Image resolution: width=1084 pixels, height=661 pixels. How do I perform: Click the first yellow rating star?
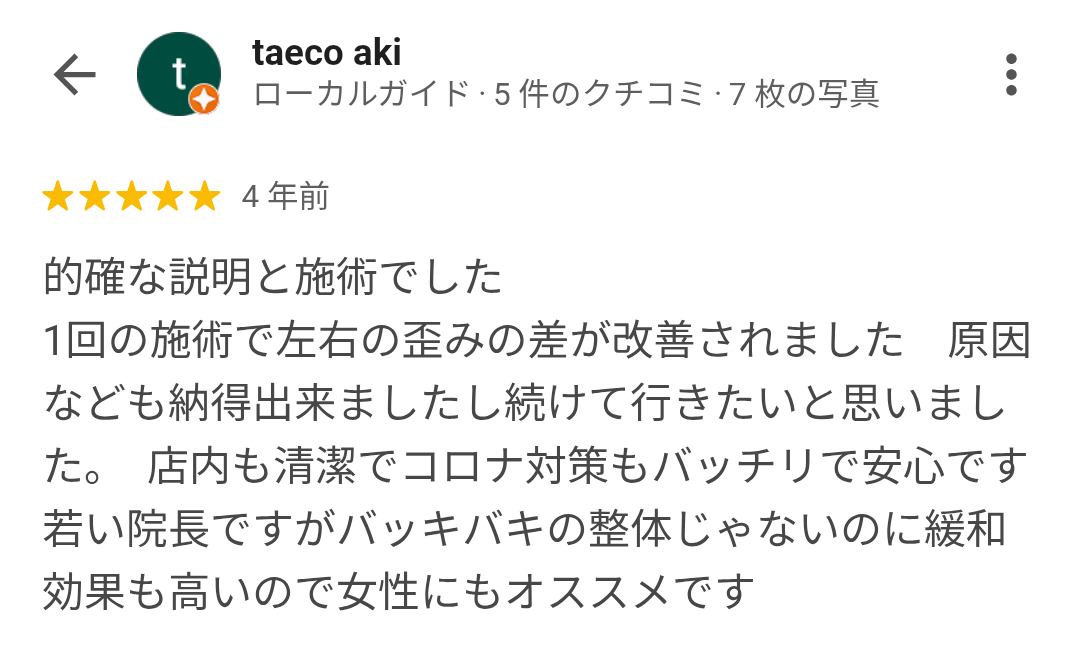(58, 198)
